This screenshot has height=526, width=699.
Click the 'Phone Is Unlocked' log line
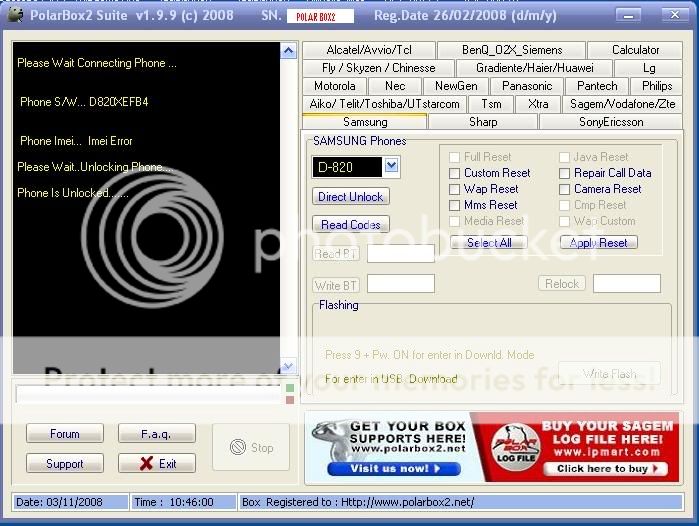coord(73,193)
